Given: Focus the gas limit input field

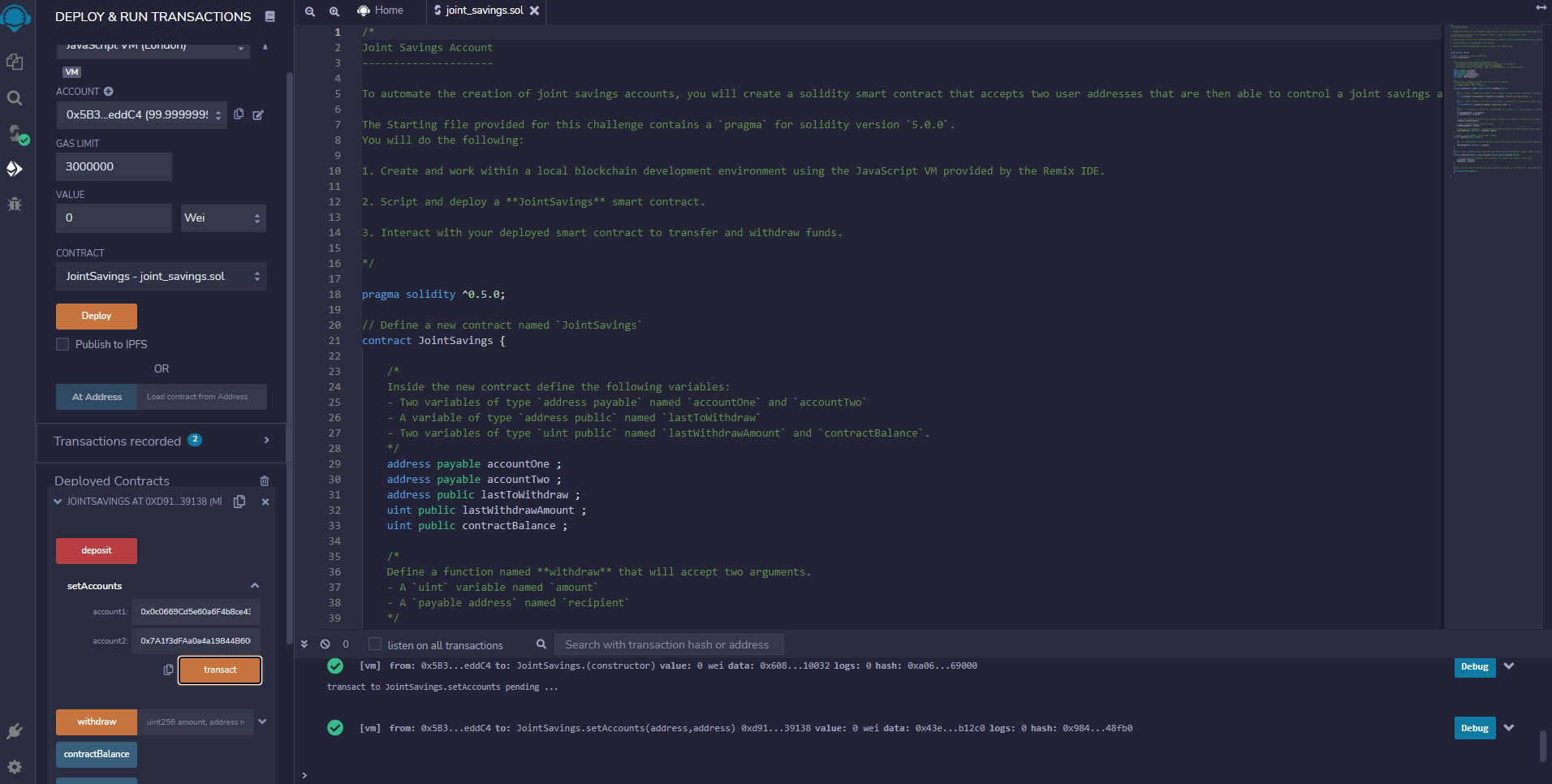Looking at the screenshot, I should 114,166.
